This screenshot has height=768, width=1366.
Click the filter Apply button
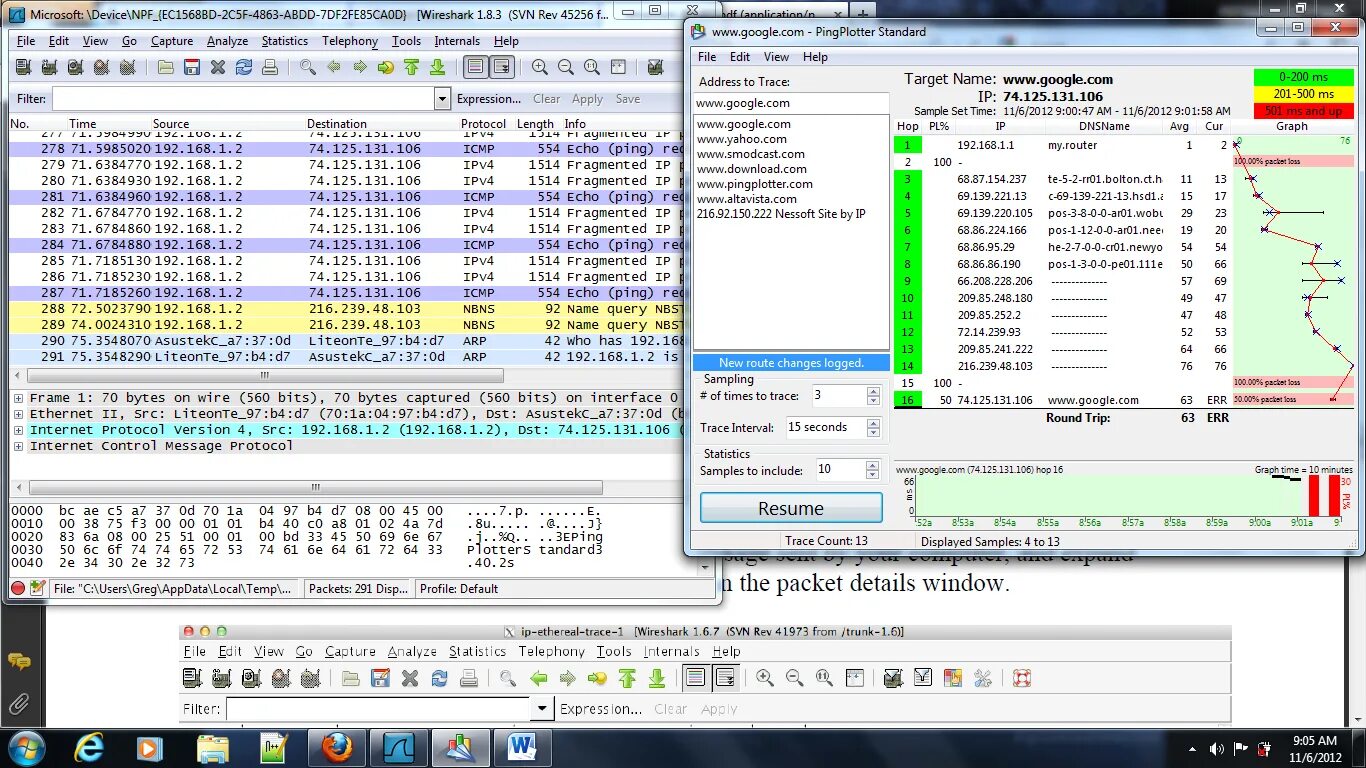coord(587,99)
